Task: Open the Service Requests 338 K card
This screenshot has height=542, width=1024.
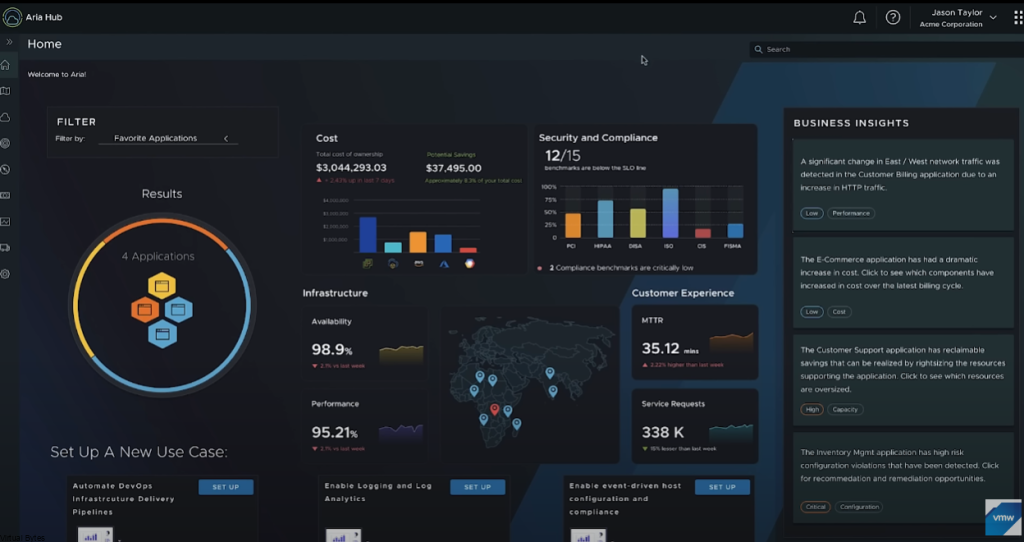Action: click(695, 426)
